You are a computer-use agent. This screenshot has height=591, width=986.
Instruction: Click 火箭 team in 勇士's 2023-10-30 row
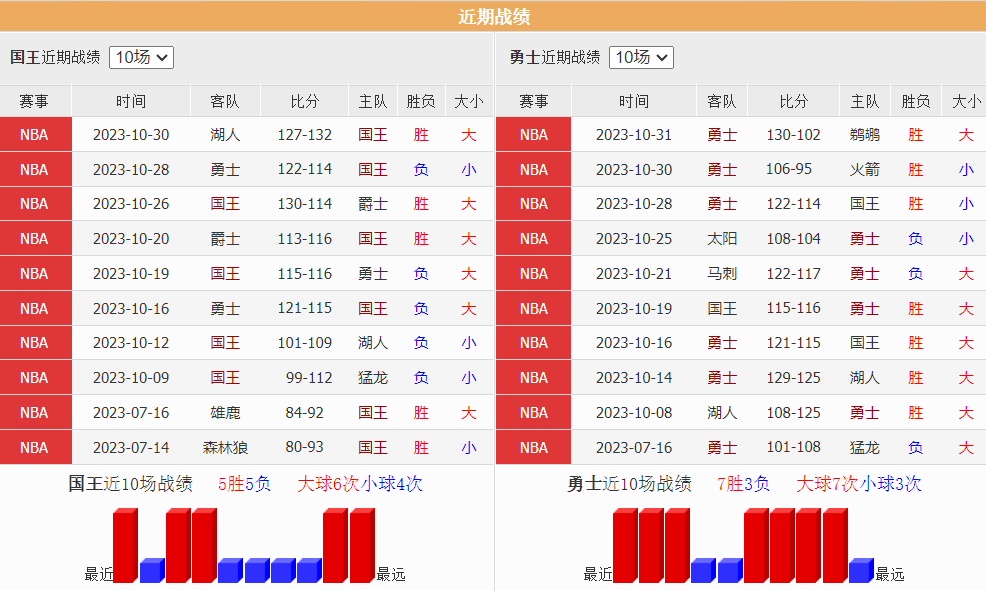pos(864,170)
